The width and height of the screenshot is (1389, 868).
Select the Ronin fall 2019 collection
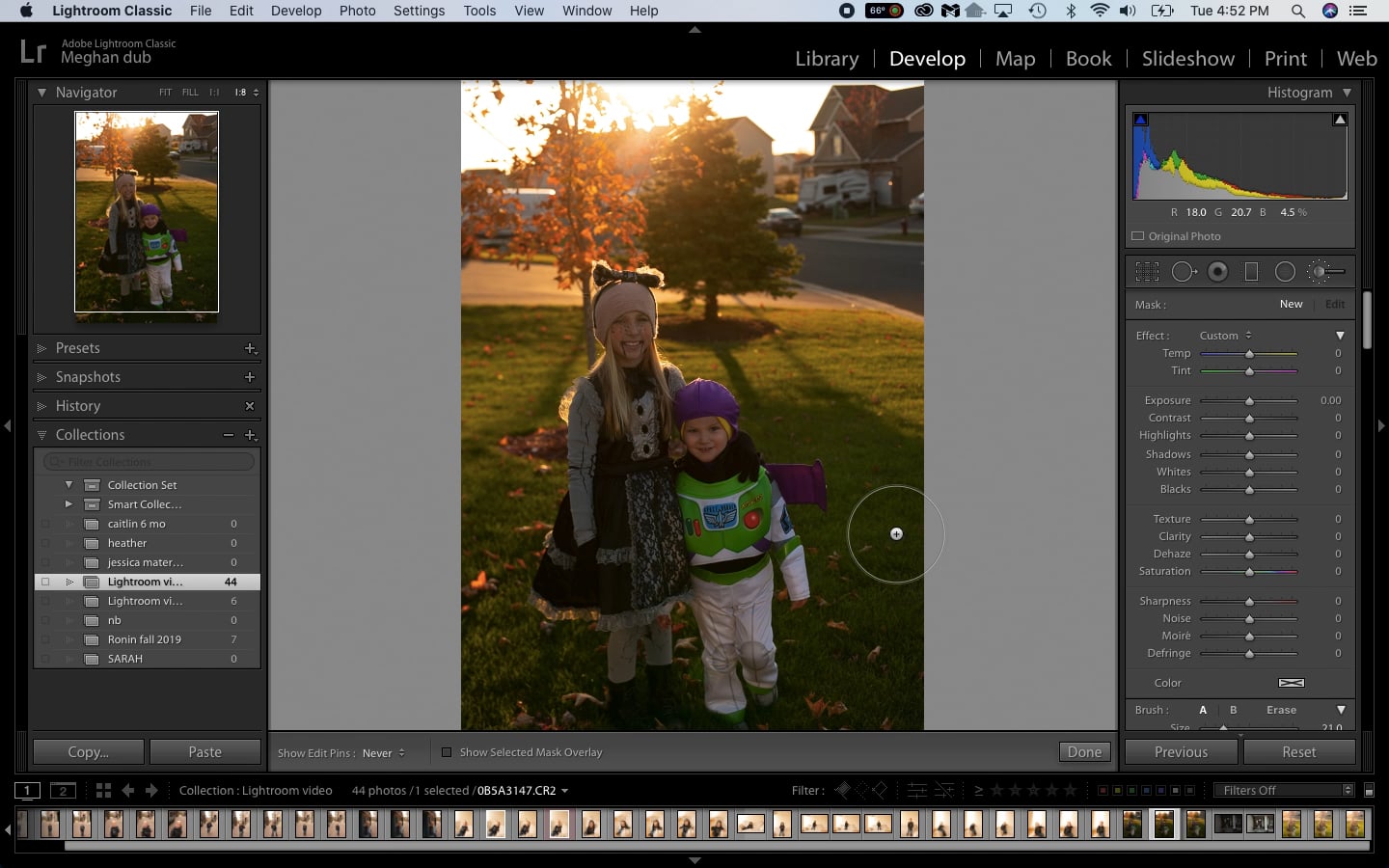point(147,639)
